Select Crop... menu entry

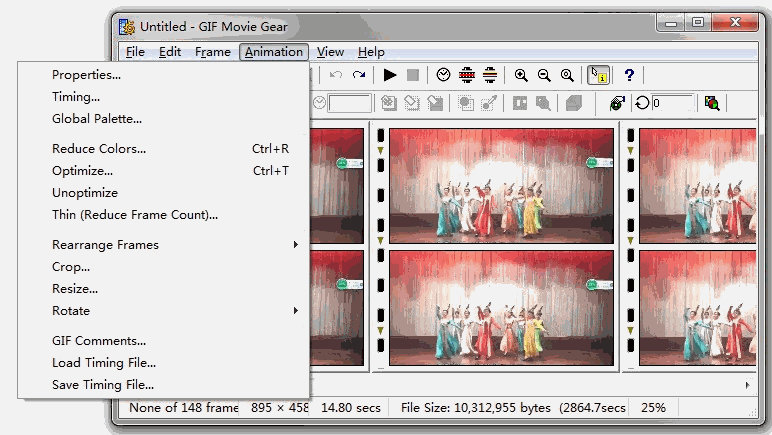point(163,267)
